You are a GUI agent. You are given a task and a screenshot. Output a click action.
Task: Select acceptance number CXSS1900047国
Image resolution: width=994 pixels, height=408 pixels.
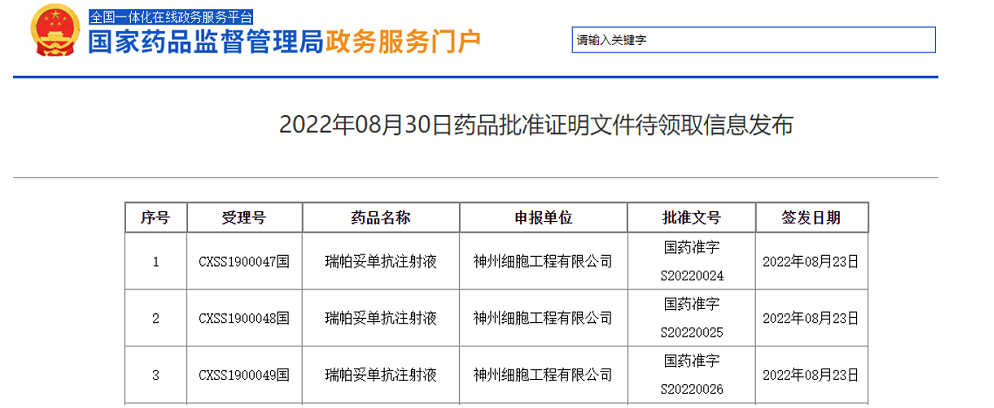[x=244, y=262]
